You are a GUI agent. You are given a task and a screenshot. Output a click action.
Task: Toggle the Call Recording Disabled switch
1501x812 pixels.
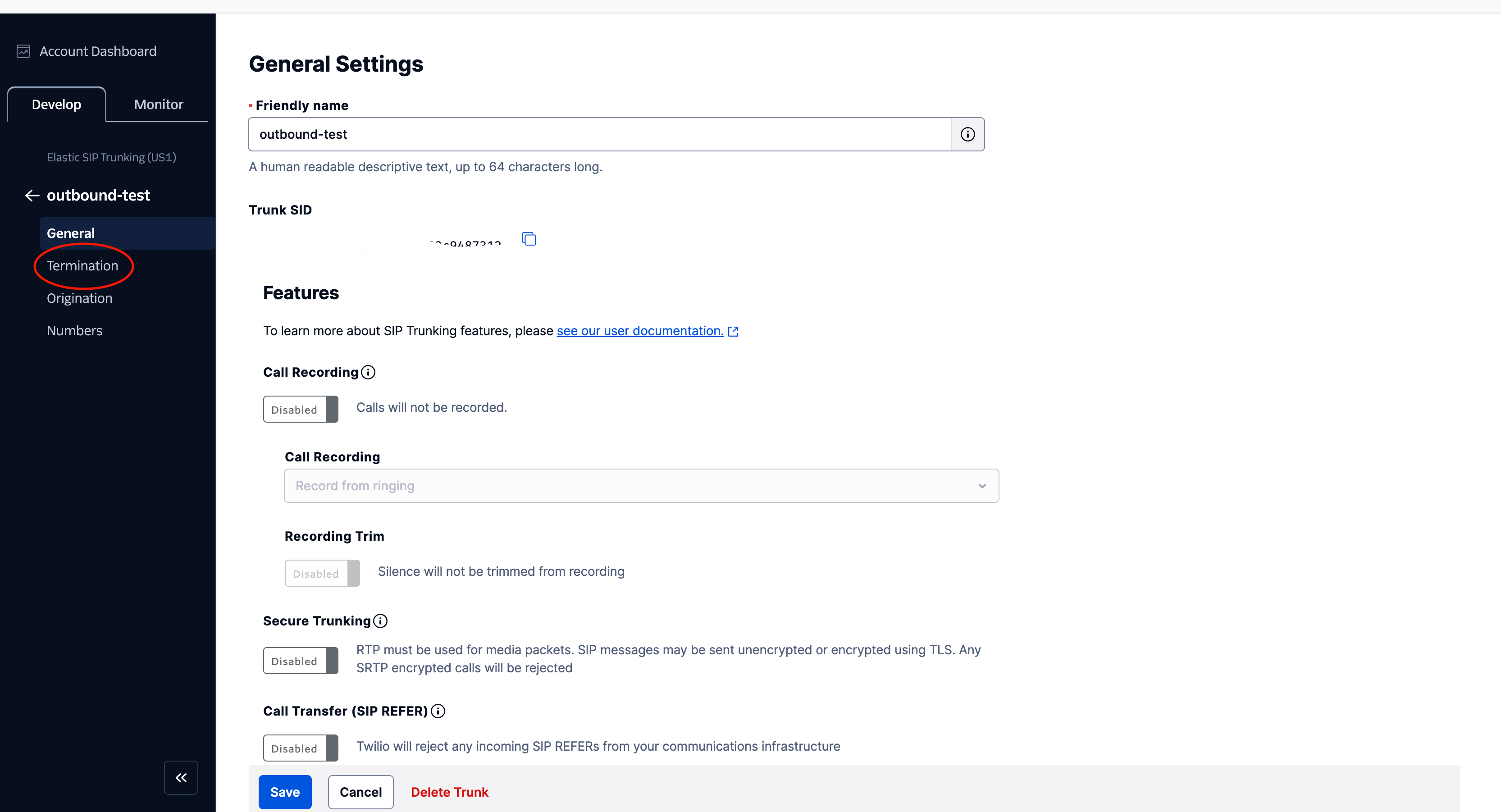tap(301, 410)
